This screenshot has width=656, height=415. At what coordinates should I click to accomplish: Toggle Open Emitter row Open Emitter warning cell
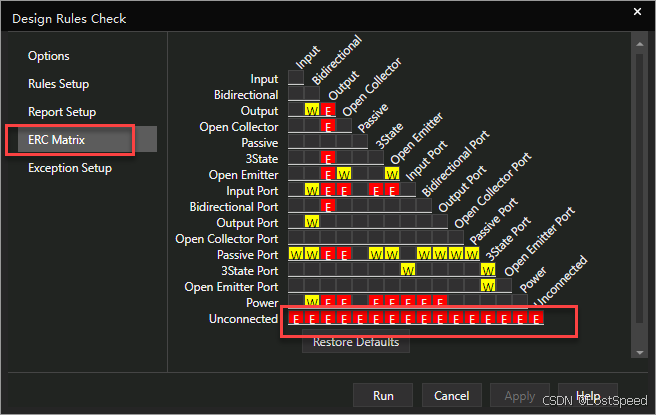coord(392,174)
